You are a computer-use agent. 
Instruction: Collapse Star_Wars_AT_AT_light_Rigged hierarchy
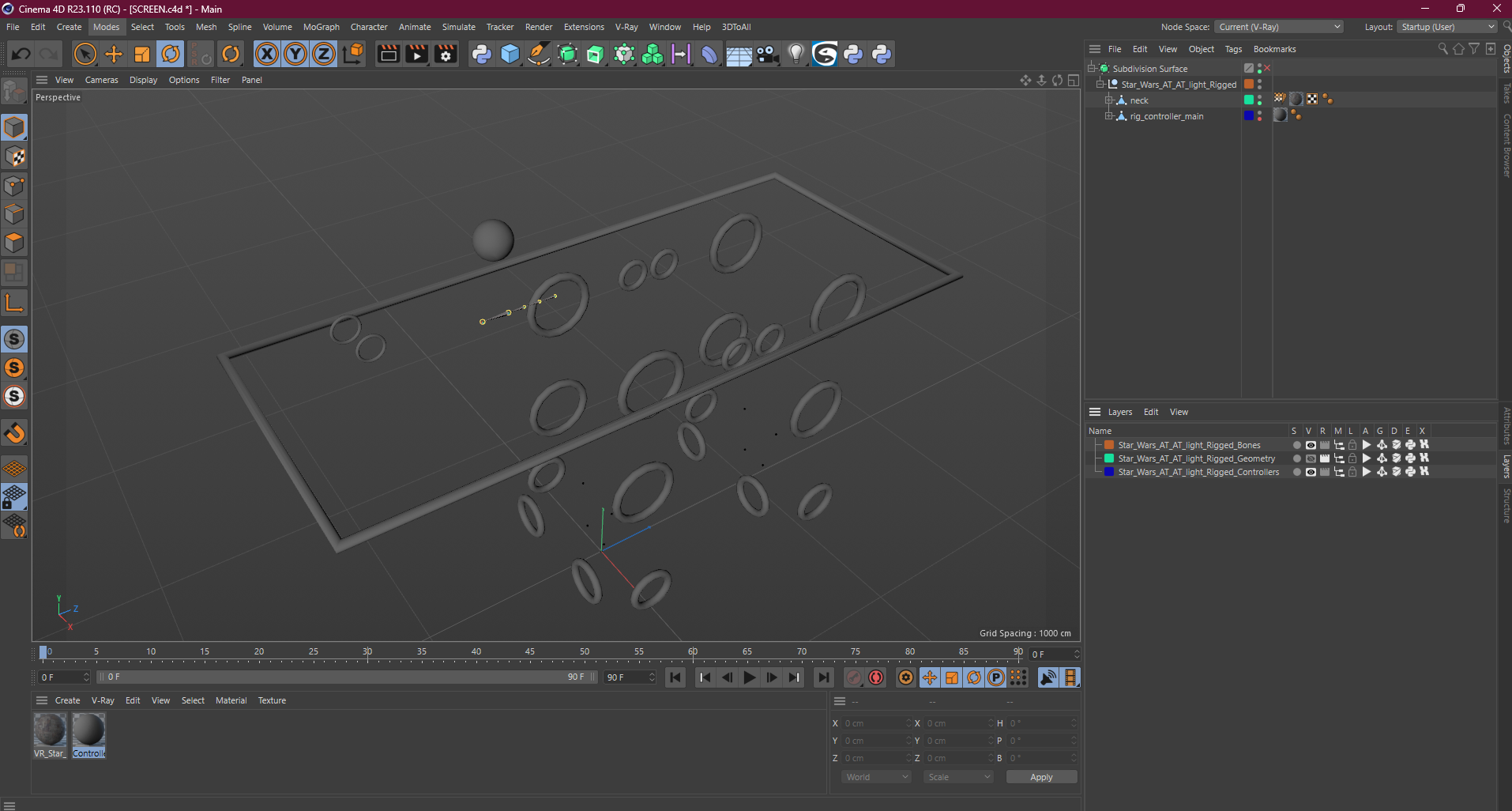click(x=1100, y=85)
